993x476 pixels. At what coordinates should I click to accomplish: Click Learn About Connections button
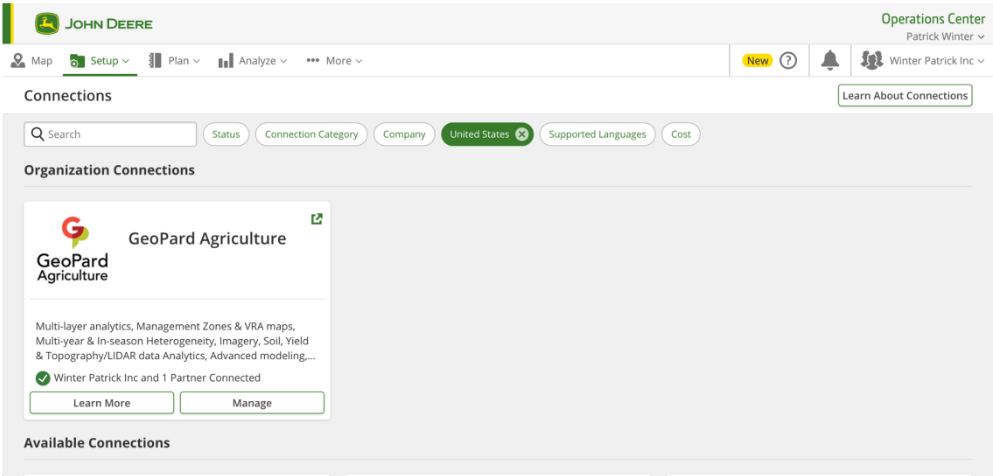(905, 96)
